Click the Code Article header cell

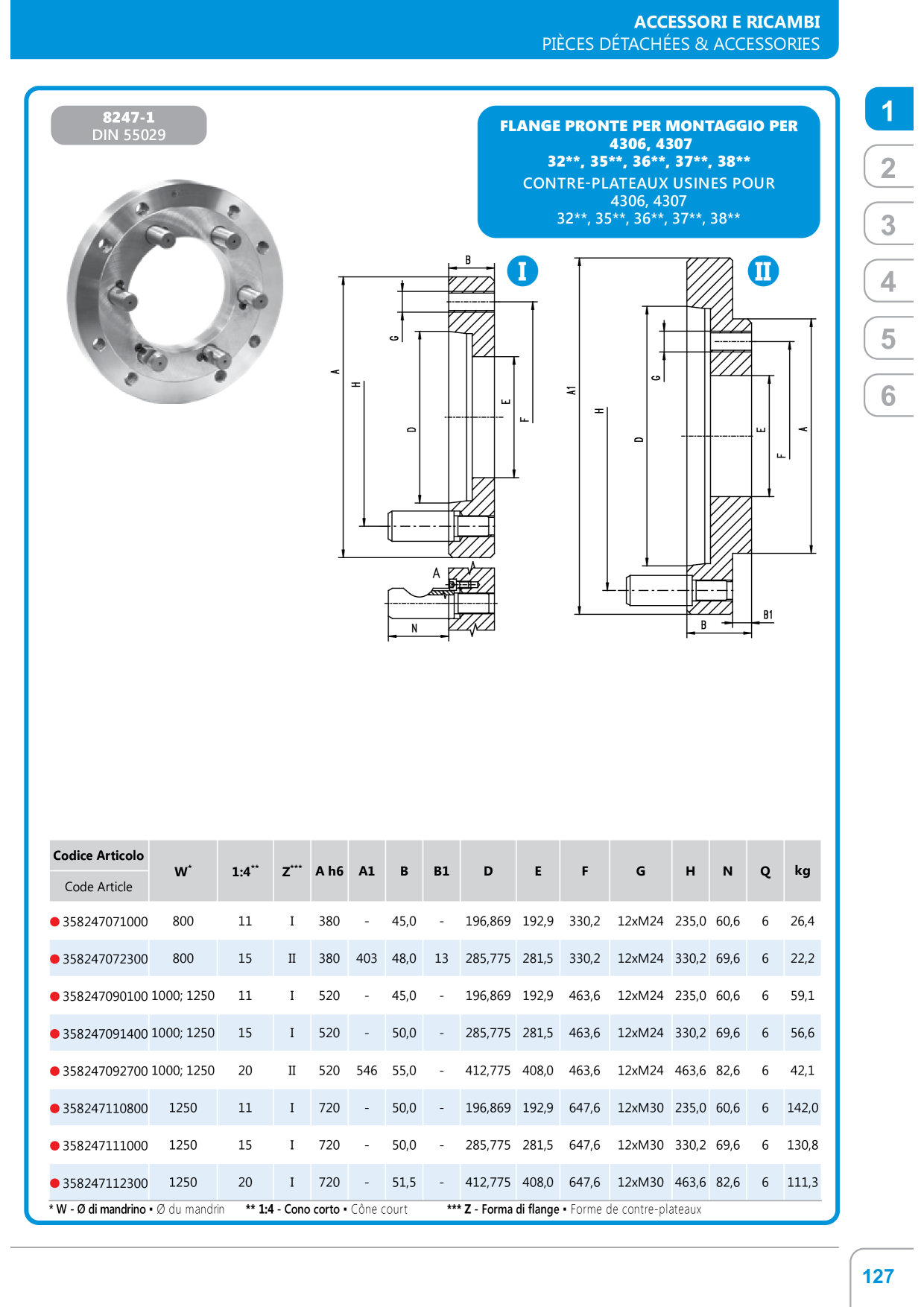click(x=98, y=887)
